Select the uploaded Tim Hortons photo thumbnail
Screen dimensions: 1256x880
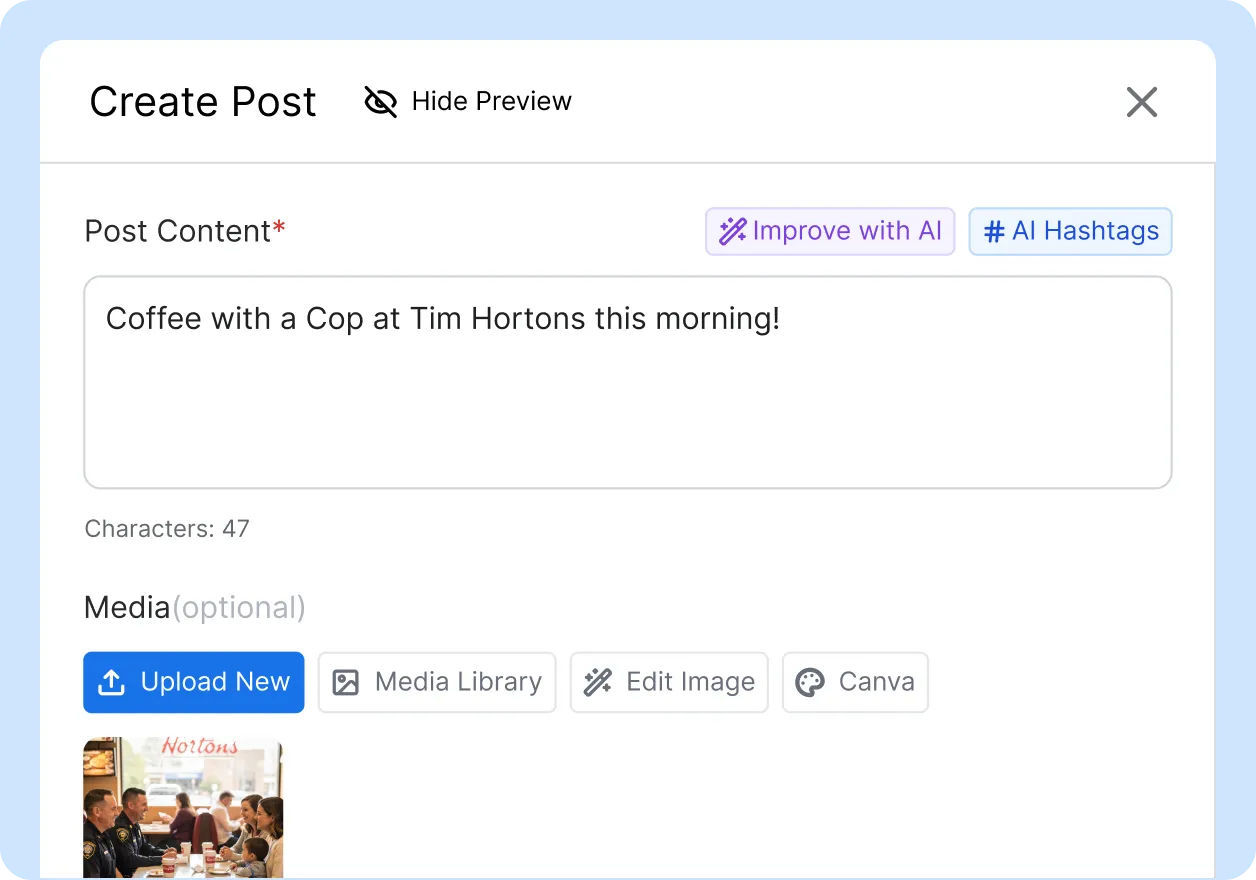point(183,807)
